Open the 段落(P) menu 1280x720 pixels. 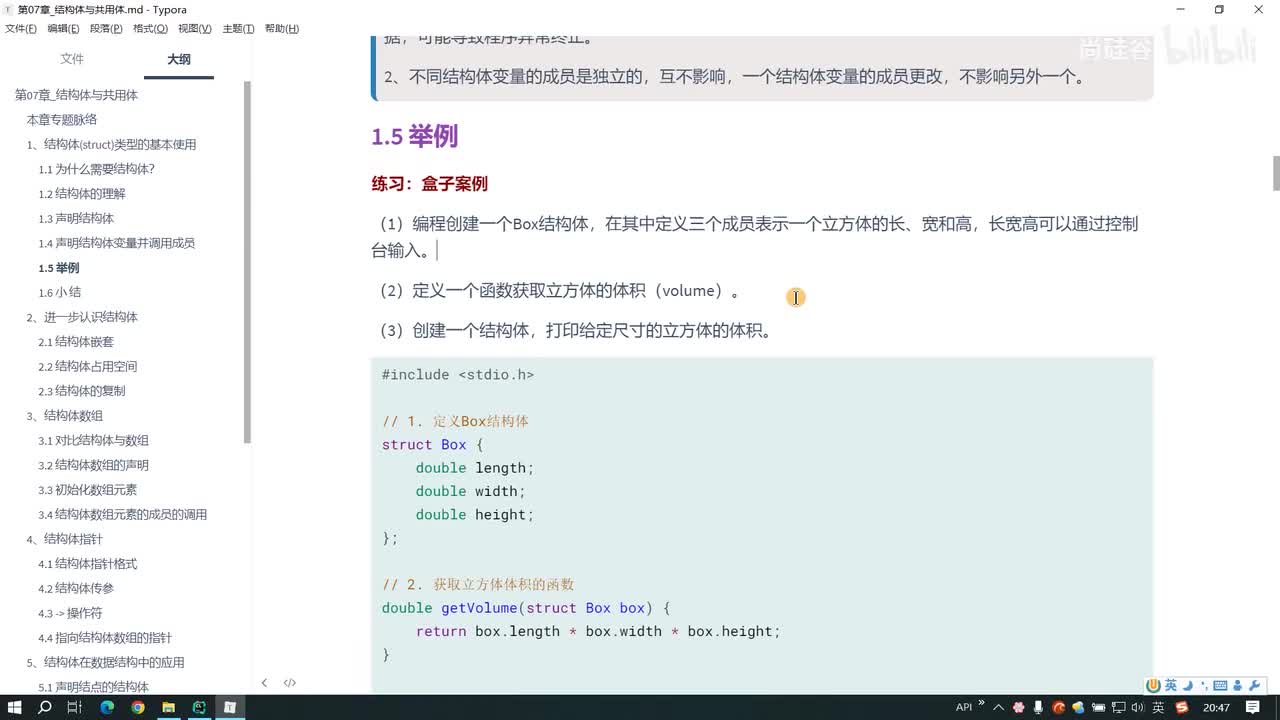tap(106, 28)
